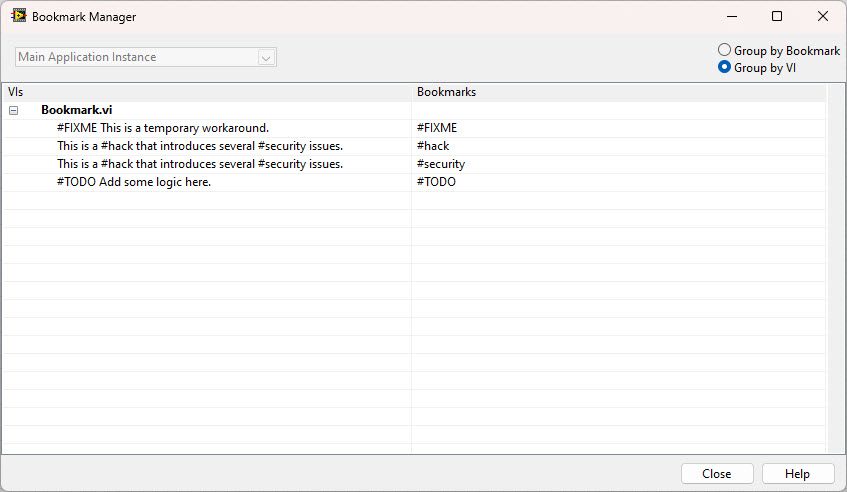Click the #hack bookmark tag

pyautogui.click(x=433, y=146)
